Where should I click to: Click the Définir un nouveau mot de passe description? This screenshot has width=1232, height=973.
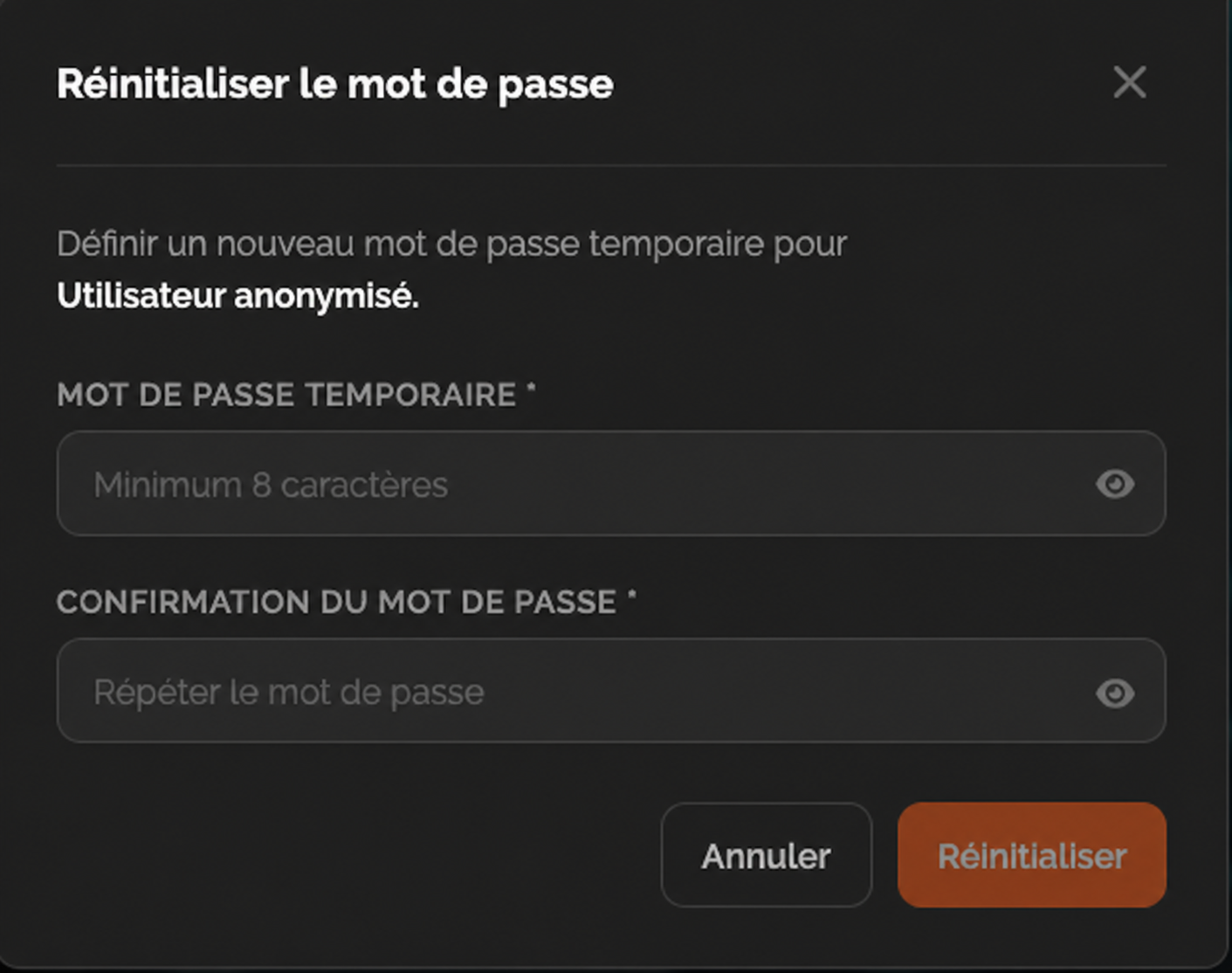(x=452, y=245)
